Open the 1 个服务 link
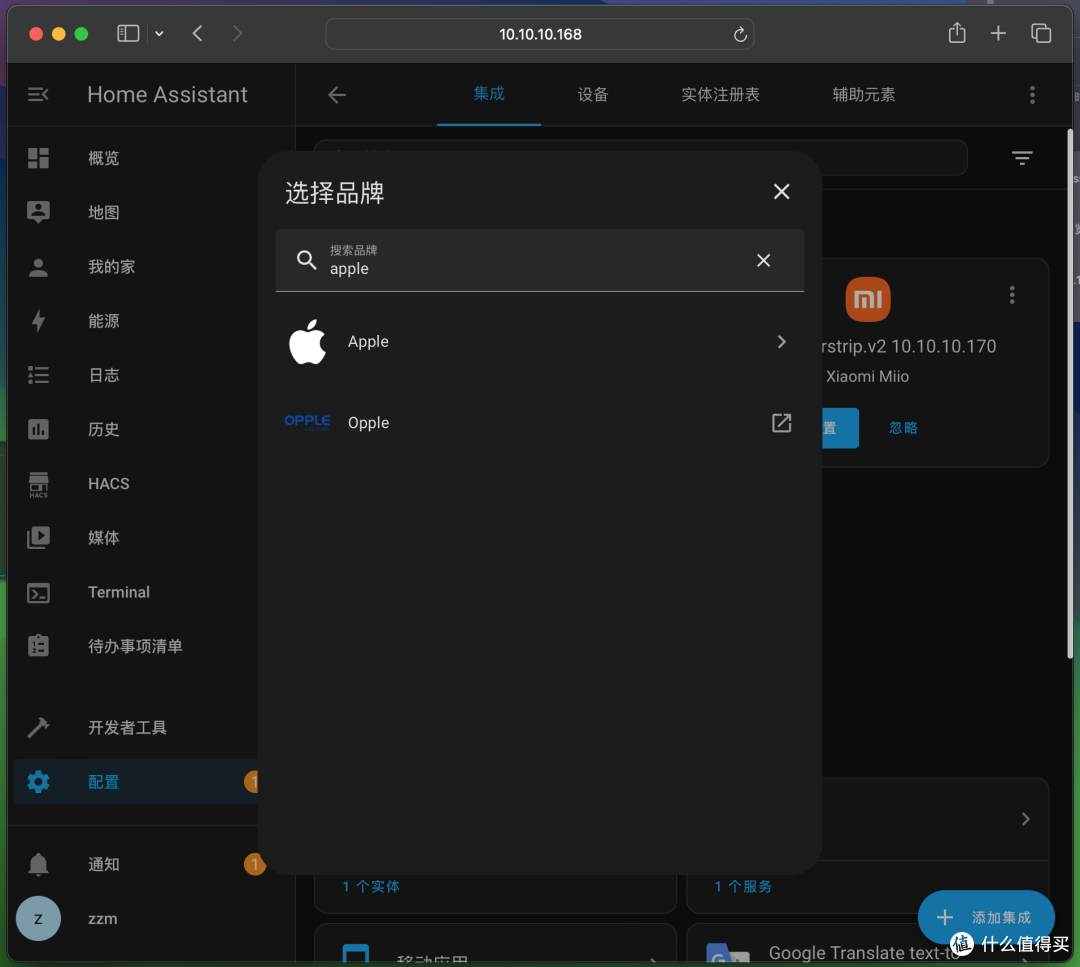Image resolution: width=1080 pixels, height=967 pixels. (x=743, y=886)
